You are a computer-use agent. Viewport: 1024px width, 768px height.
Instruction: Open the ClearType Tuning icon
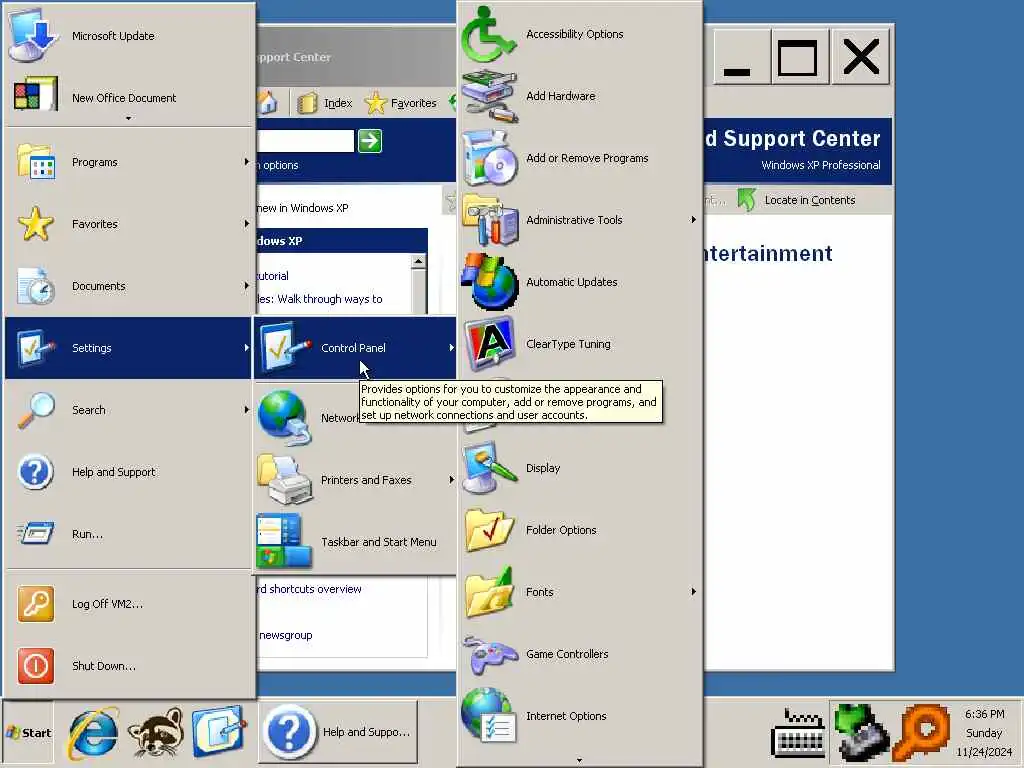(488, 344)
